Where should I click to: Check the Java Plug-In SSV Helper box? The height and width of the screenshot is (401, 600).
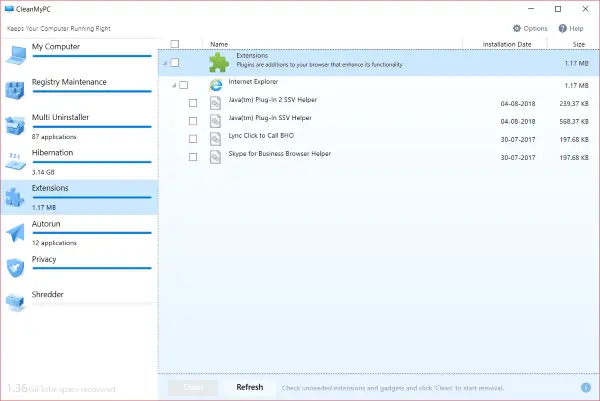pos(193,121)
